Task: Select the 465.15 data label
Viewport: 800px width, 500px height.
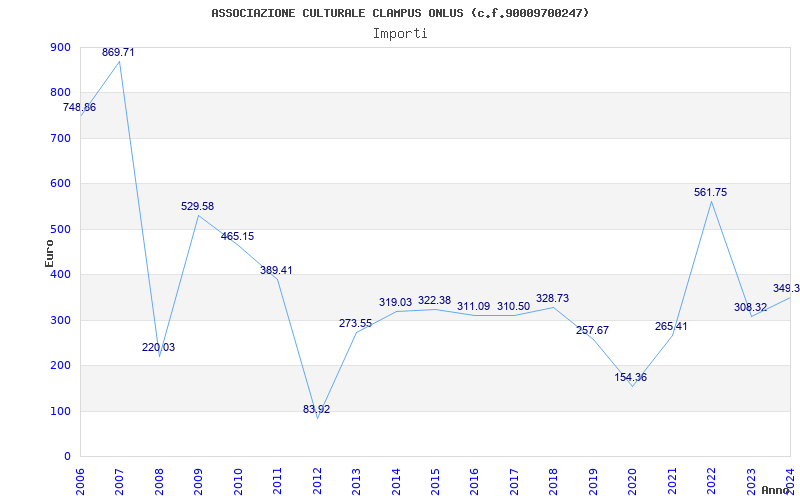Action: 237,237
